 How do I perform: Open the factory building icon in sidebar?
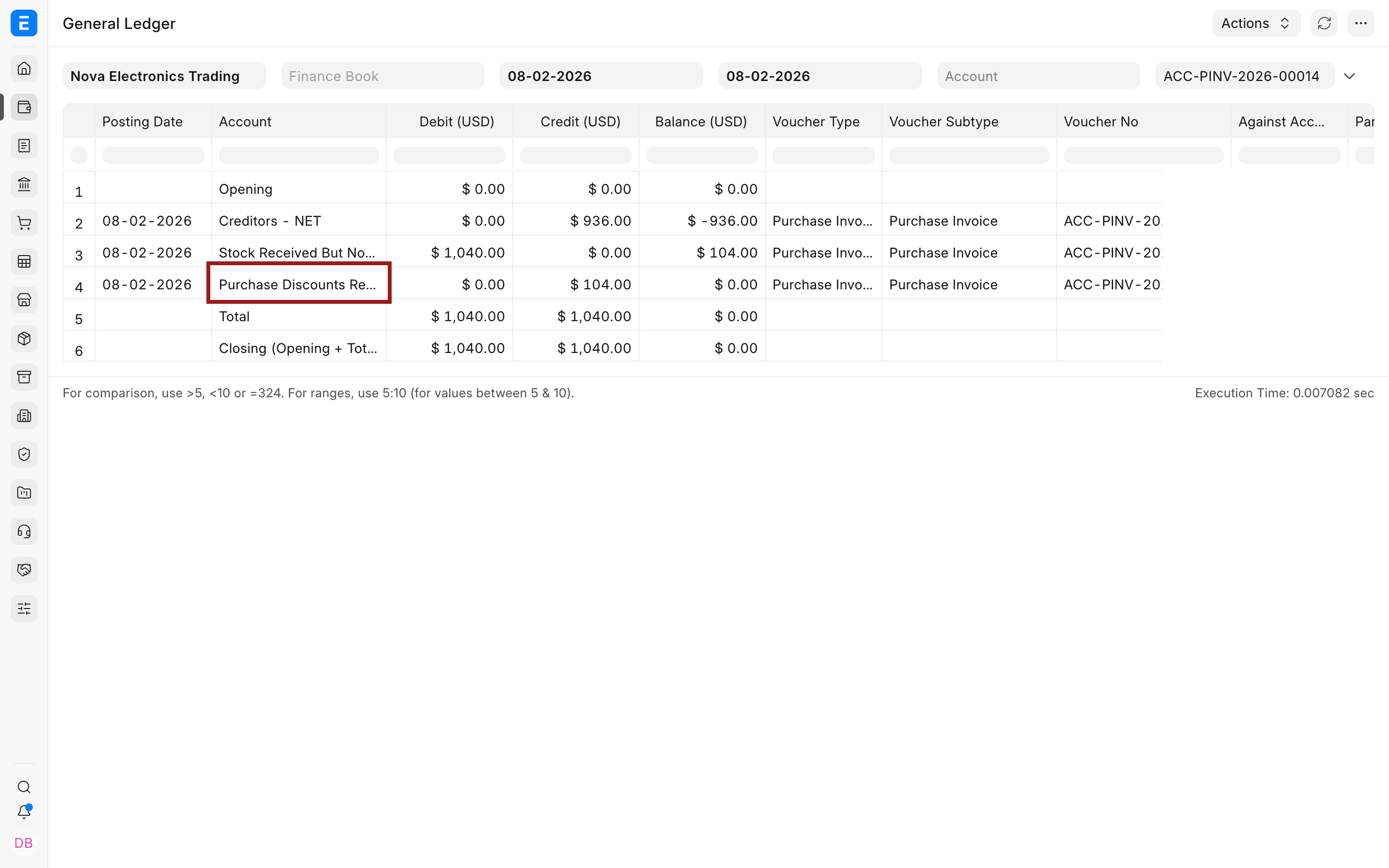click(24, 416)
